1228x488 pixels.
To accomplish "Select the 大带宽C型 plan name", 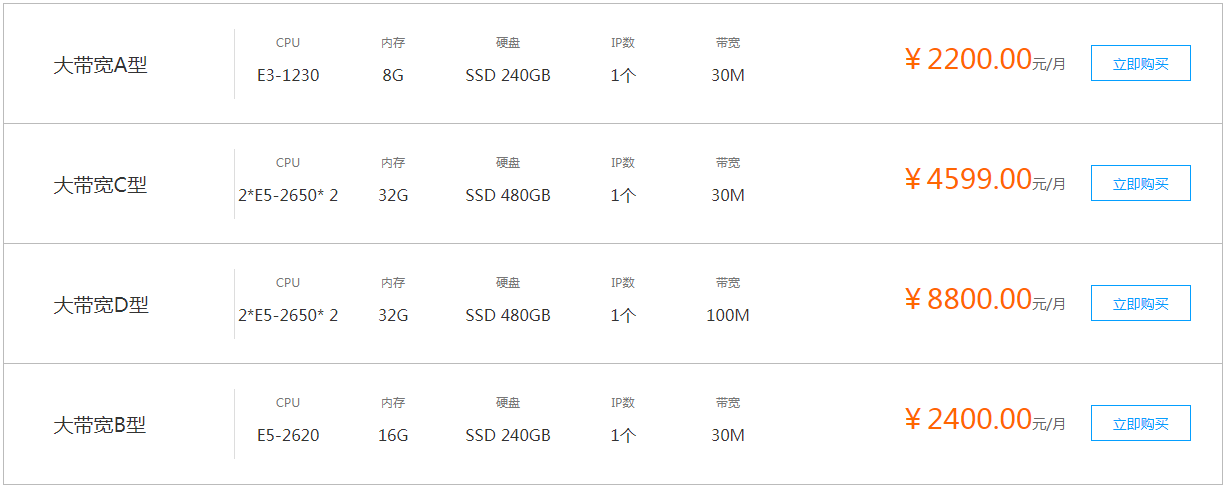I will point(100,185).
